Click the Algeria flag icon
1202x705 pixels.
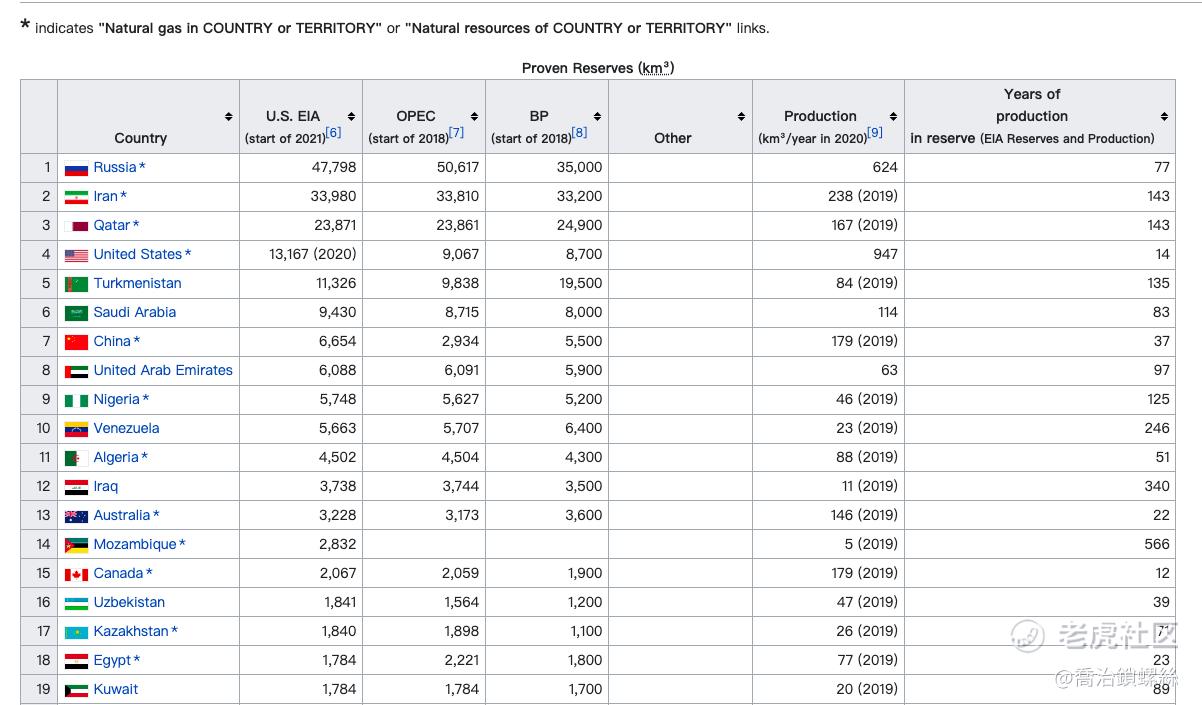[76, 458]
